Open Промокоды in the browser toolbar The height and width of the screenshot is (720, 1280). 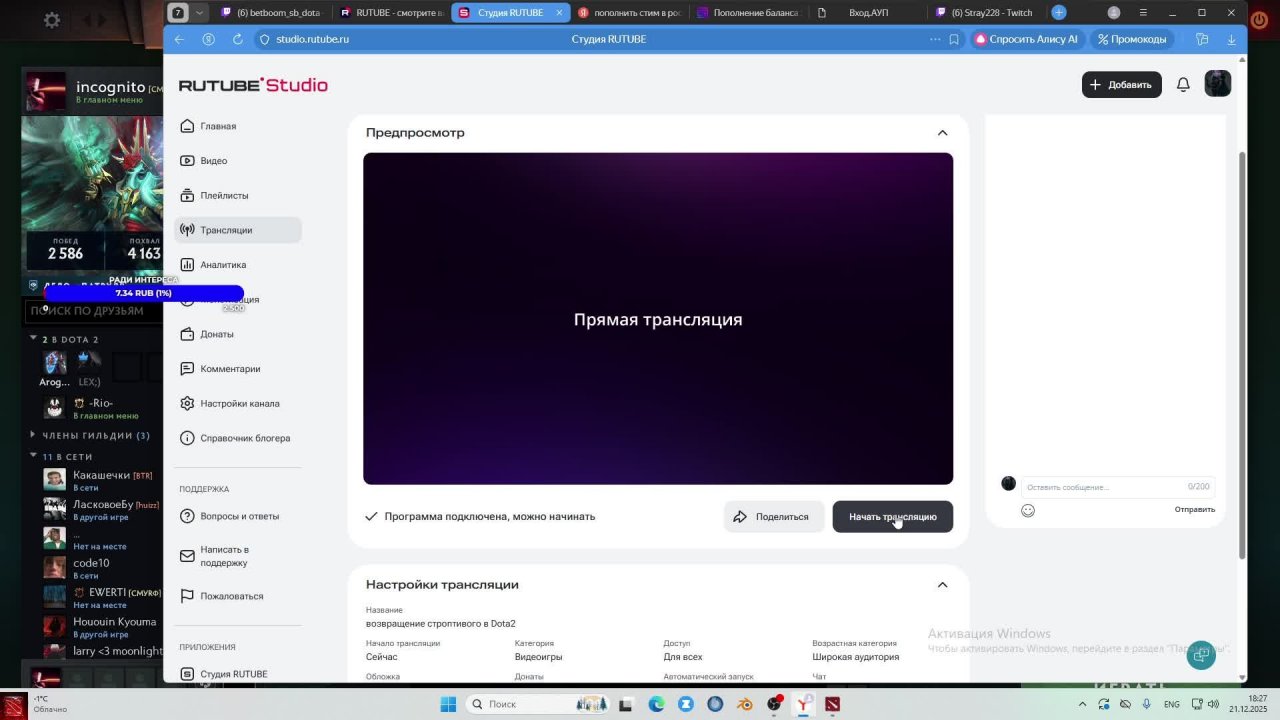tap(1131, 39)
